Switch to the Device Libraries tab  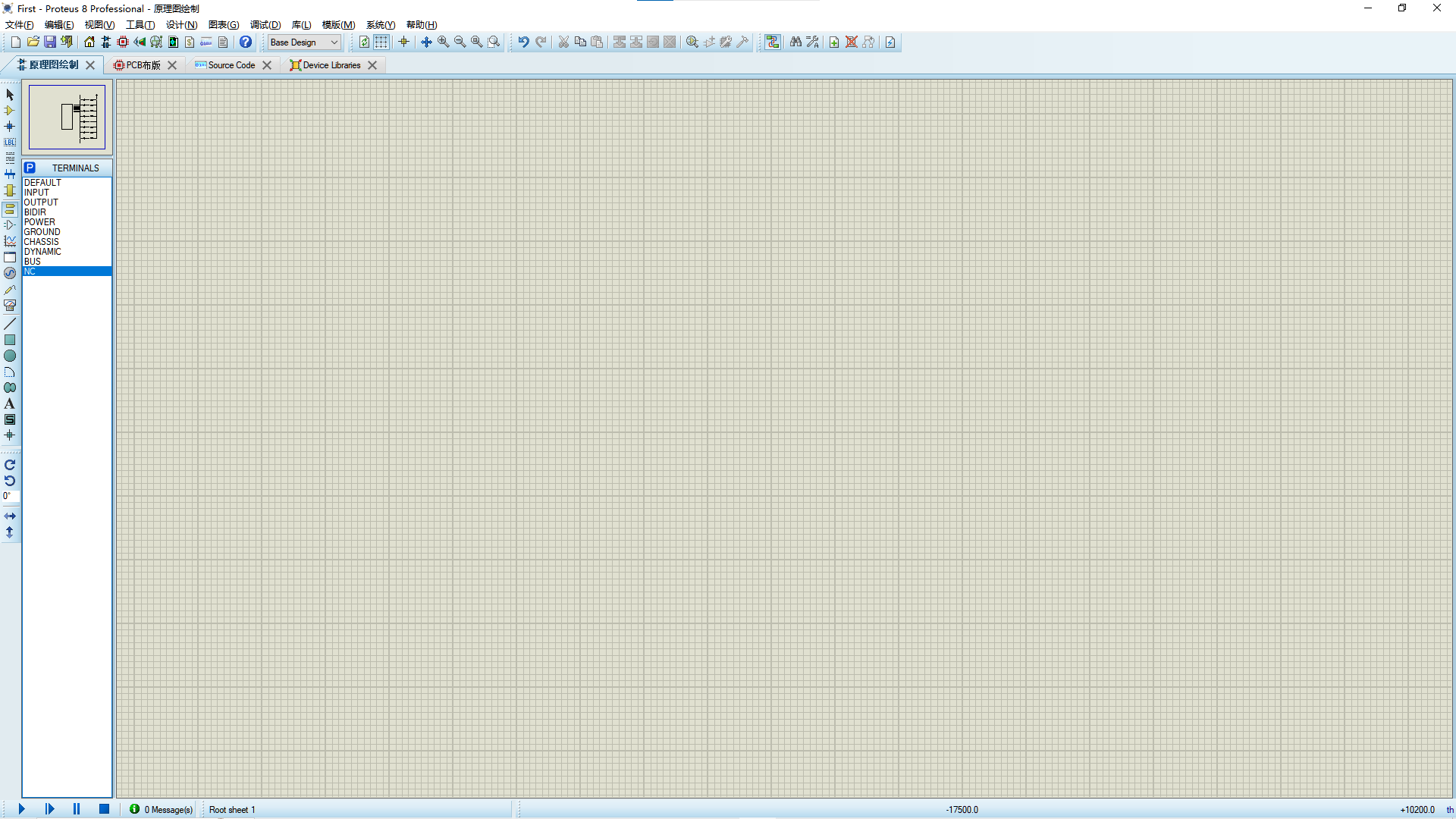click(x=331, y=65)
